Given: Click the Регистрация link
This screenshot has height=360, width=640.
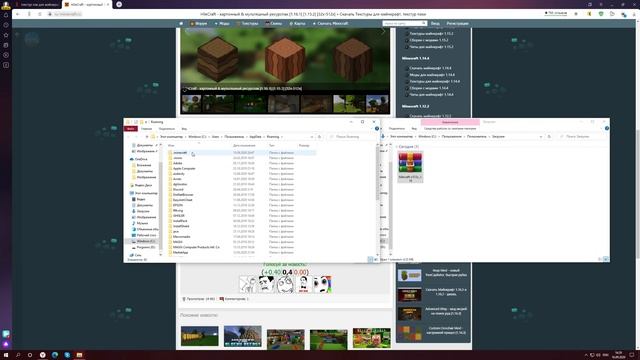Looking at the screenshot, I should [x=458, y=24].
